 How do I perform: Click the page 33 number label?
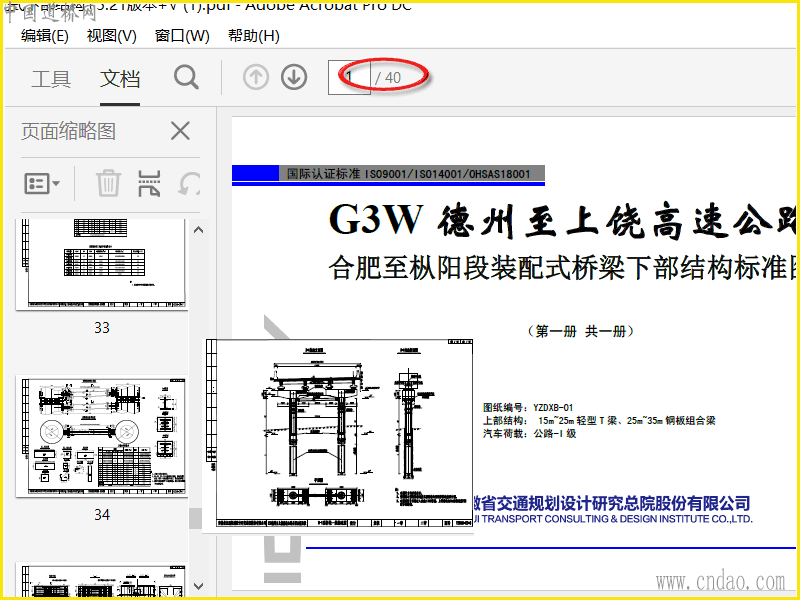(102, 328)
